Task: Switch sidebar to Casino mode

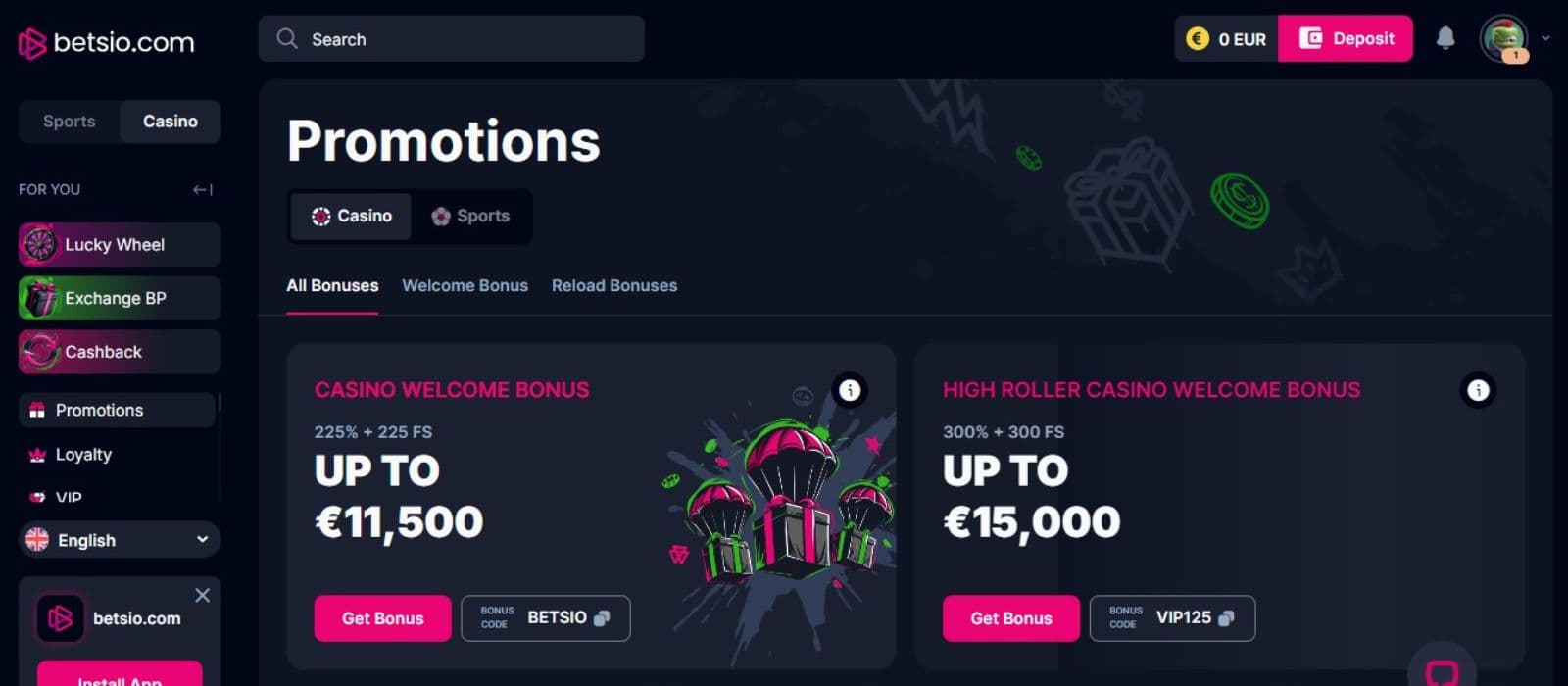Action: pyautogui.click(x=171, y=122)
